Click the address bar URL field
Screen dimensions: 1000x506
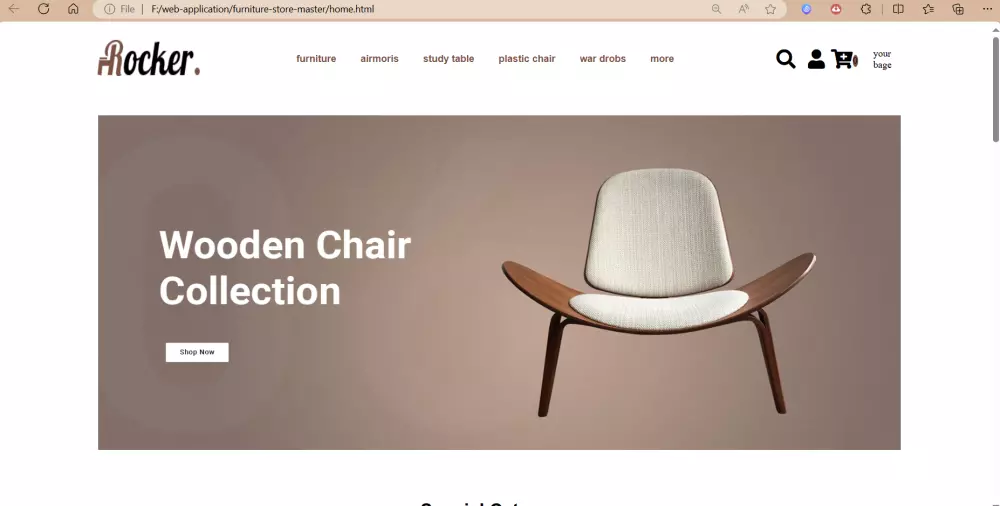tap(408, 9)
